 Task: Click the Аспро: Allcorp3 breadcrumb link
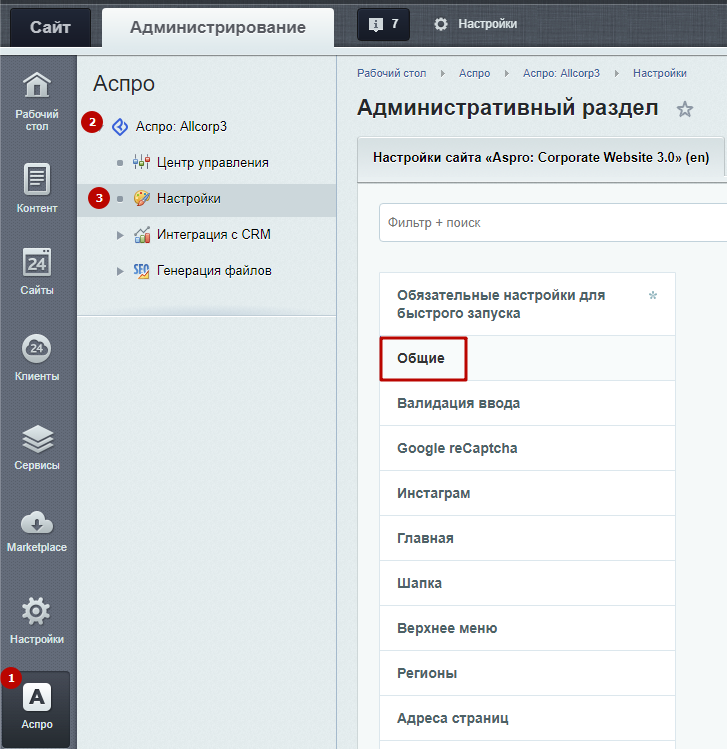point(561,73)
